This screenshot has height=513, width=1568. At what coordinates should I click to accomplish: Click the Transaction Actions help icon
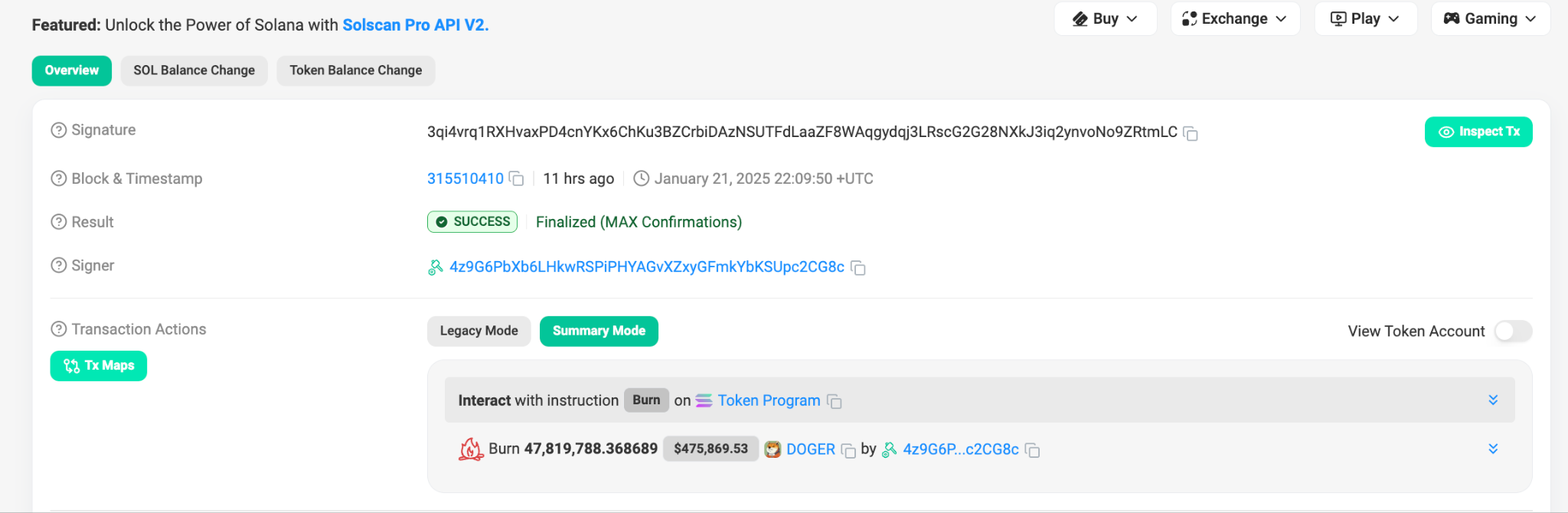[x=59, y=329]
